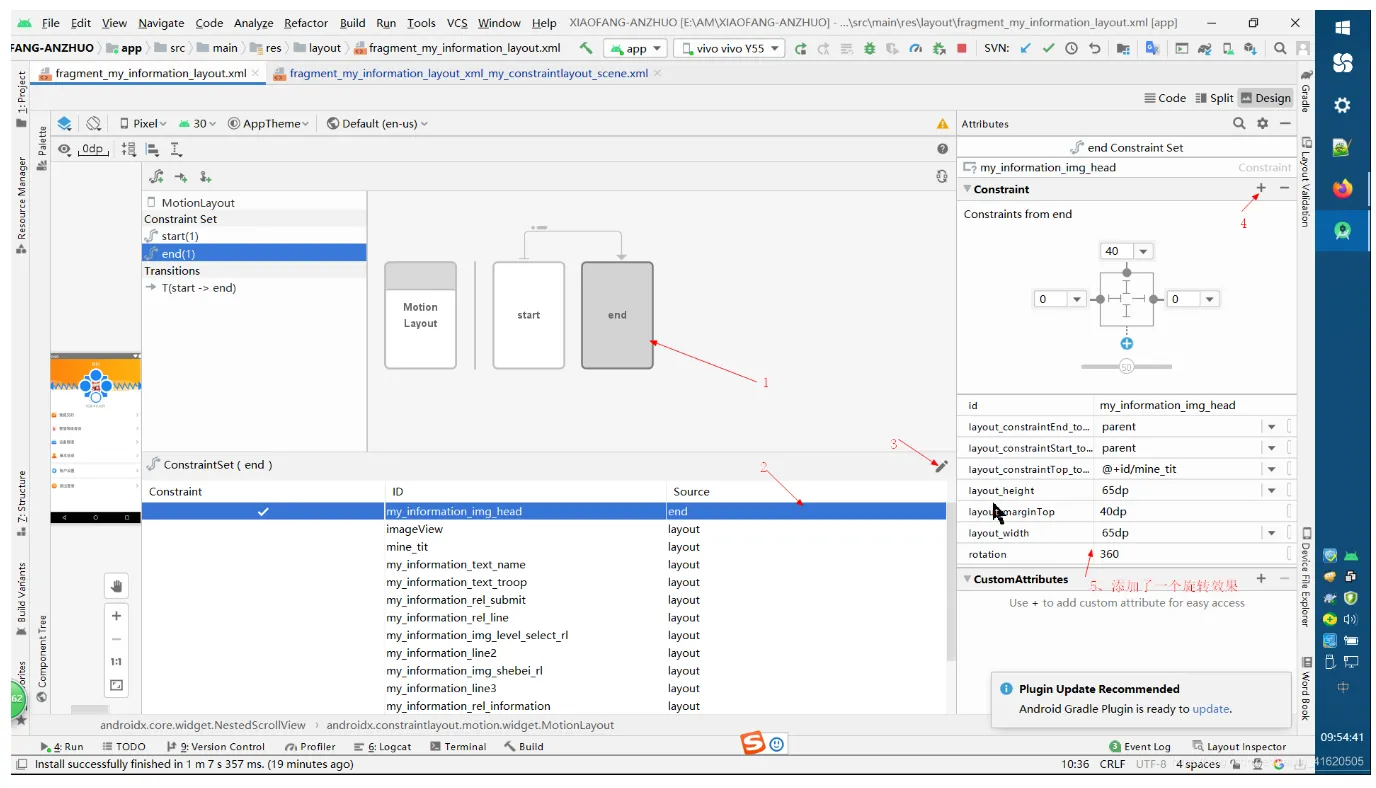The height and width of the screenshot is (788, 1376).
Task: Click the rotation value field showing 360
Action: (x=1189, y=554)
